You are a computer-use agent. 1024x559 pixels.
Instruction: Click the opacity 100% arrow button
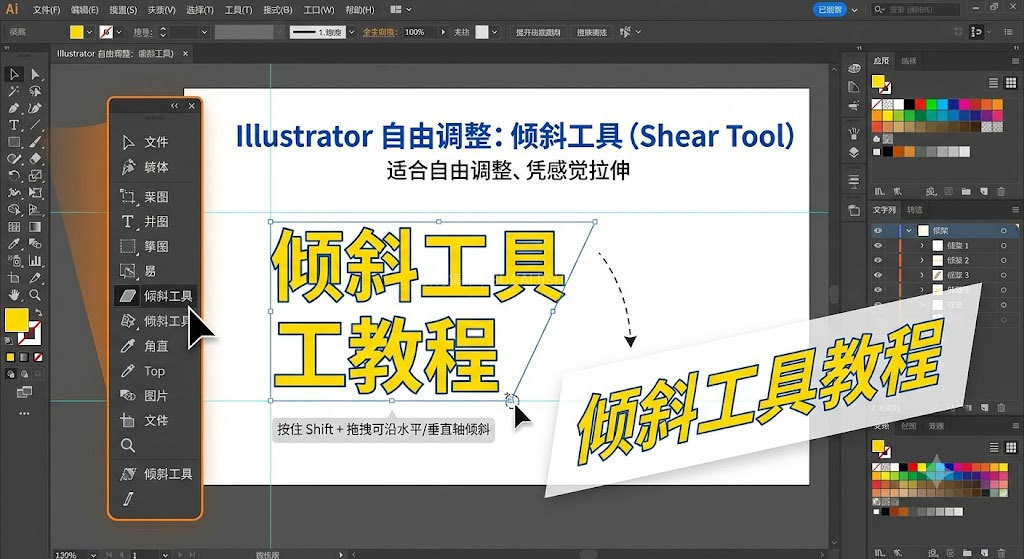coord(443,32)
